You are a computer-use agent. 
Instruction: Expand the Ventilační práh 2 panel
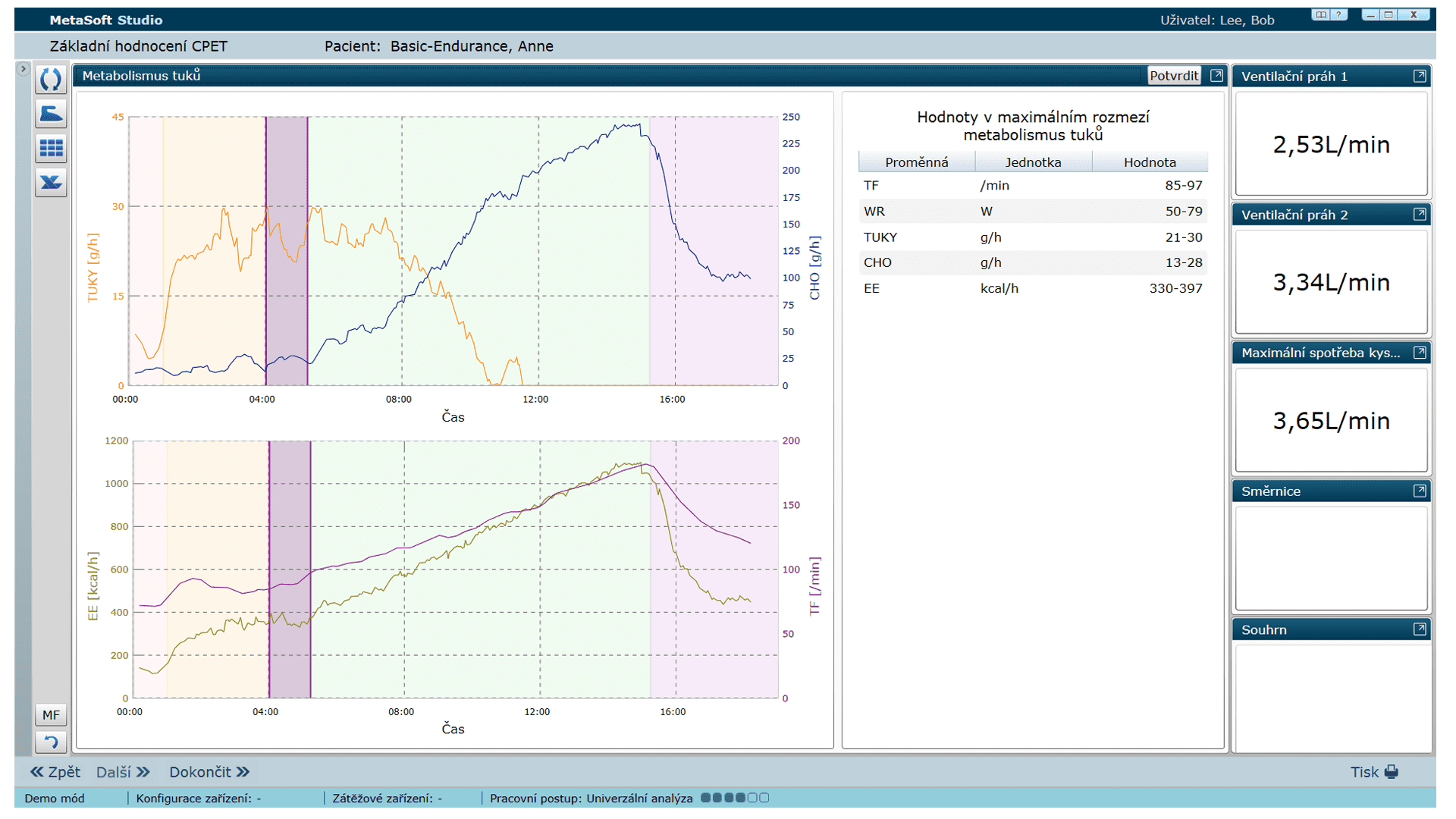(1420, 215)
